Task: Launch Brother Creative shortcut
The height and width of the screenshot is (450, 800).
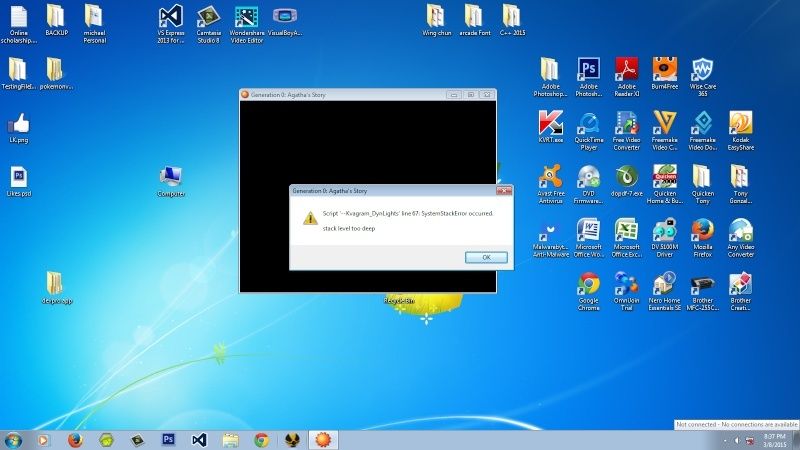Action: pos(740,291)
